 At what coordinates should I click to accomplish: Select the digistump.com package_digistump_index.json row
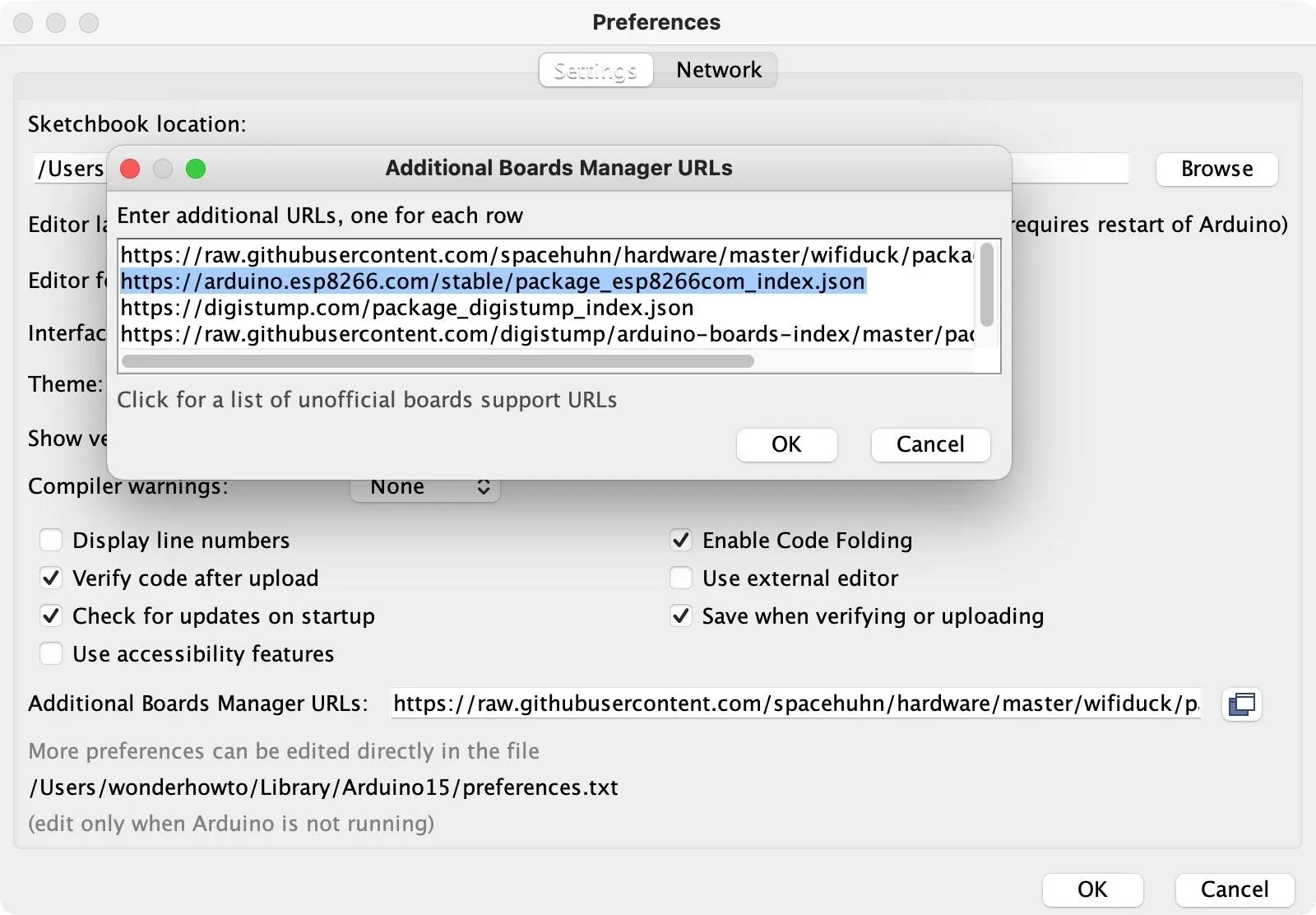point(407,308)
